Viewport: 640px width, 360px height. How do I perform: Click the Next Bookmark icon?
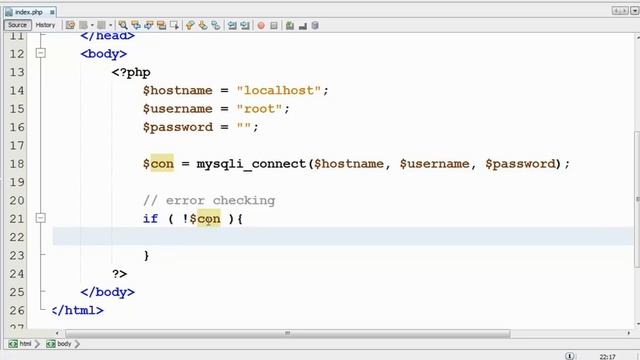pos(203,25)
